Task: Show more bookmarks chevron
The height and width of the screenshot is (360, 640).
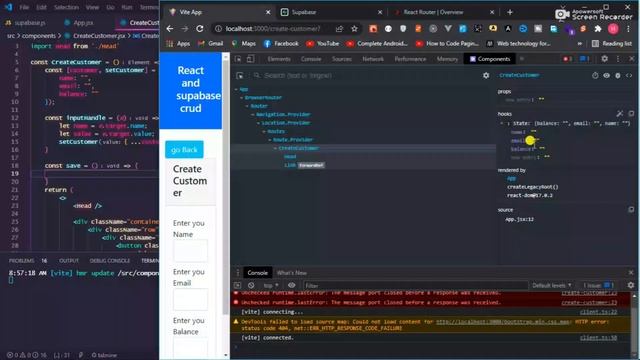Action: [x=580, y=43]
